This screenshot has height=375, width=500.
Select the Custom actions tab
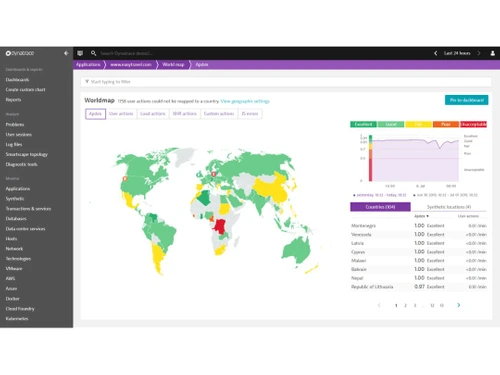(219, 114)
